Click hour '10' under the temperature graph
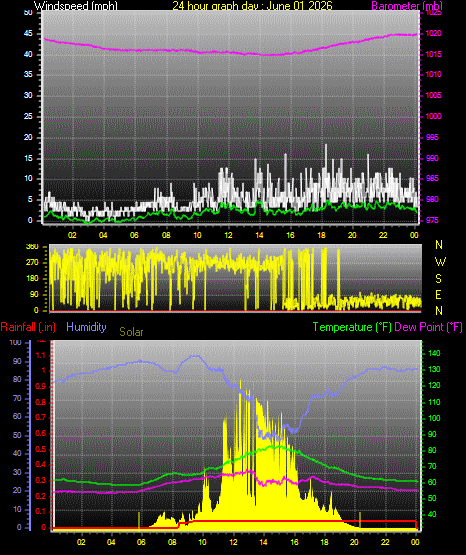Viewport: 466px width, 555px height. point(202,542)
